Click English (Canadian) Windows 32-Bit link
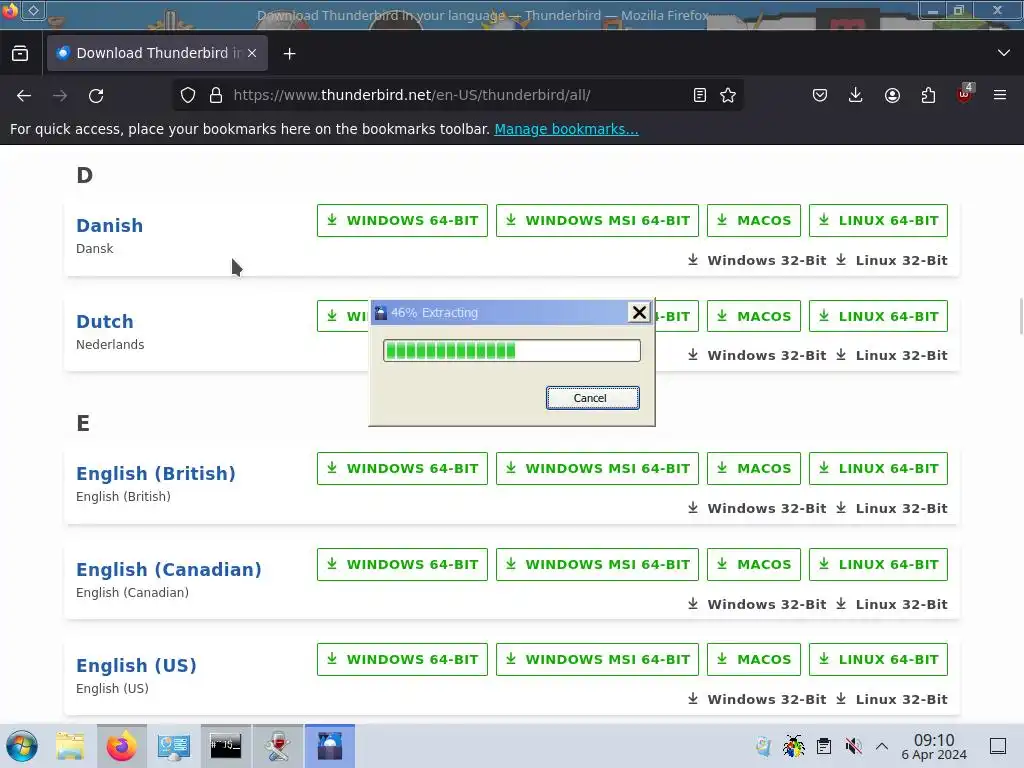1024x768 pixels. (757, 604)
